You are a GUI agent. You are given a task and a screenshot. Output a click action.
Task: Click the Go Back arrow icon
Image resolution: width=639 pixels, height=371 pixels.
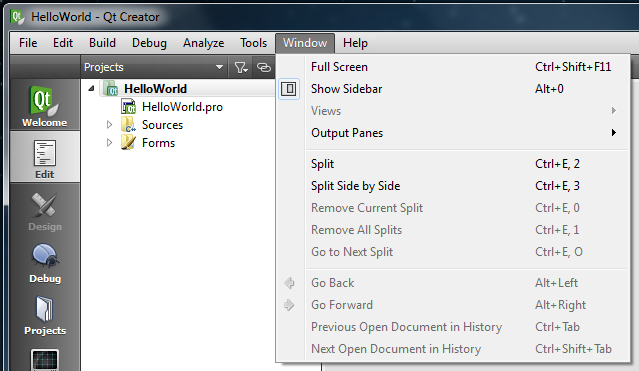[289, 283]
